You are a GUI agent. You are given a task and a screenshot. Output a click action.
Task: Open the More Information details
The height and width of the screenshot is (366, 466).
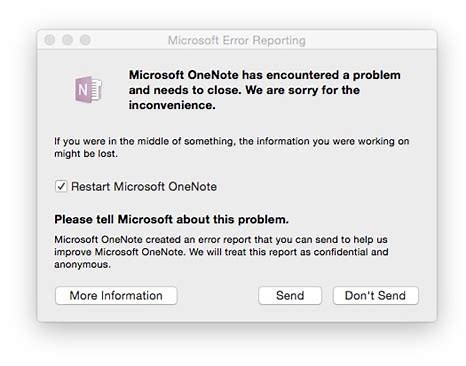point(116,296)
